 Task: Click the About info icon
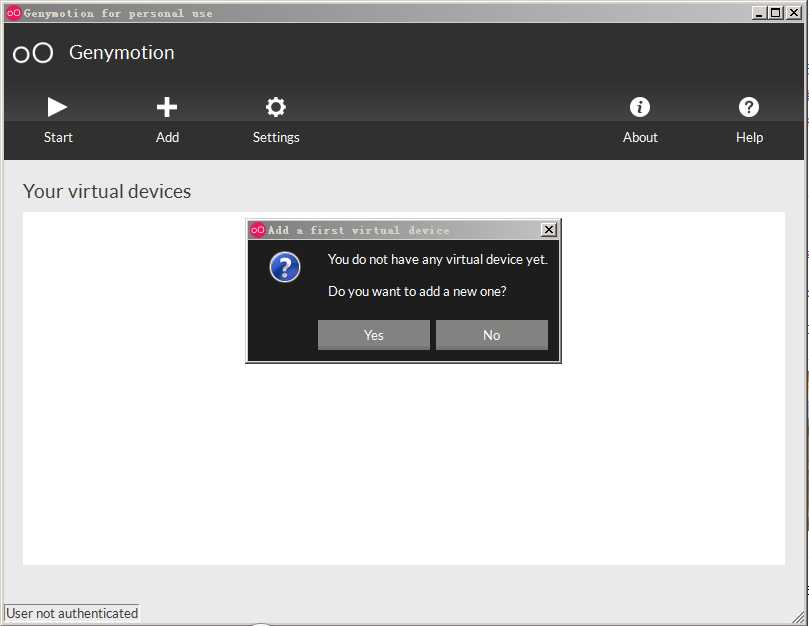pos(640,107)
